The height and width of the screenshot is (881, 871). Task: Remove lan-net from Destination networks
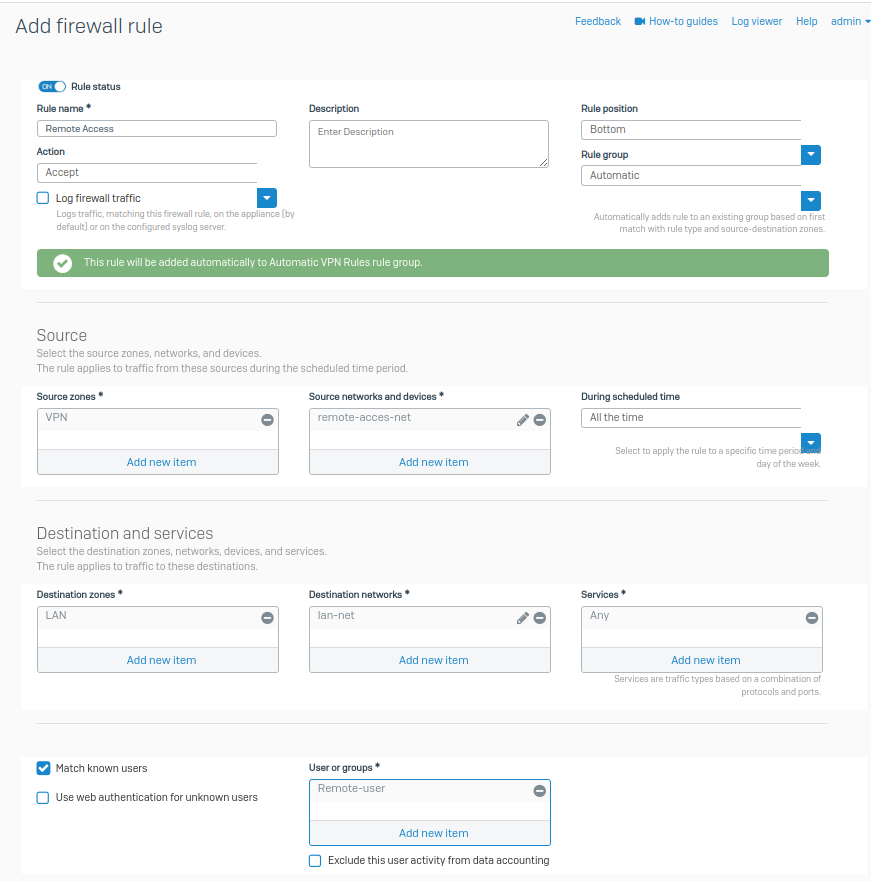pos(540,618)
